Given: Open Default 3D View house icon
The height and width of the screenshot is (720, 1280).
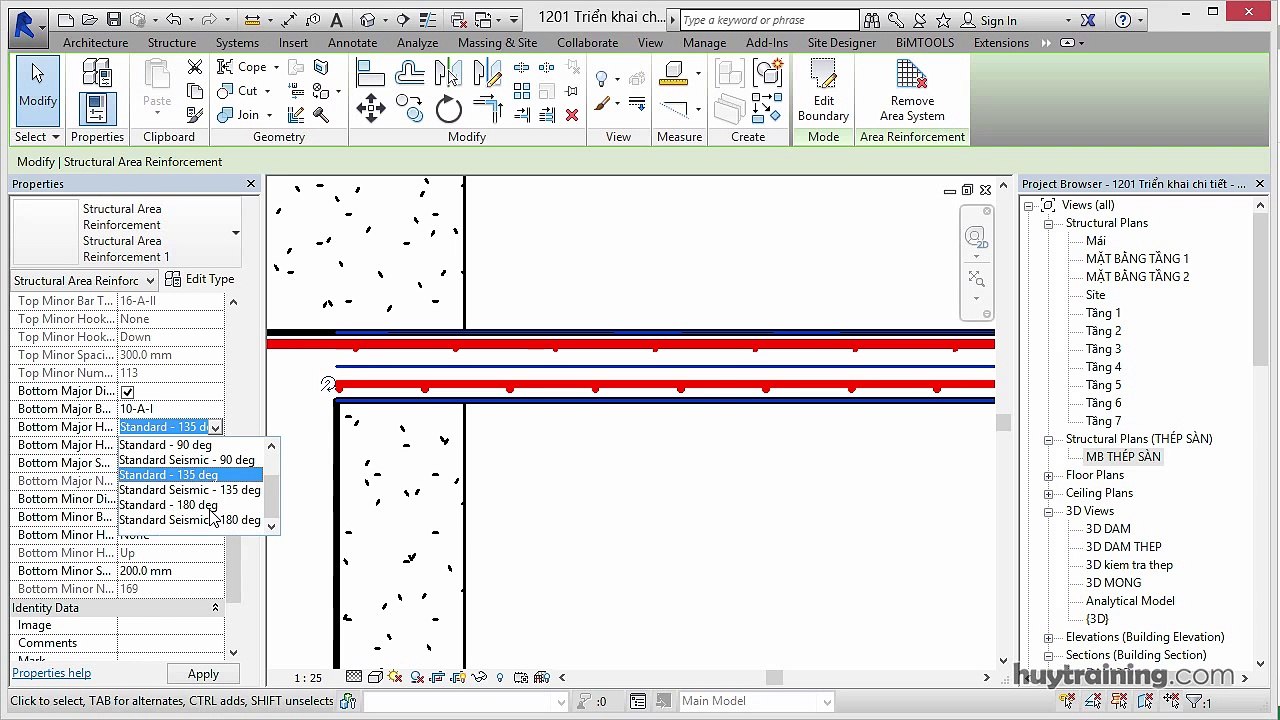Looking at the screenshot, I should tap(367, 19).
